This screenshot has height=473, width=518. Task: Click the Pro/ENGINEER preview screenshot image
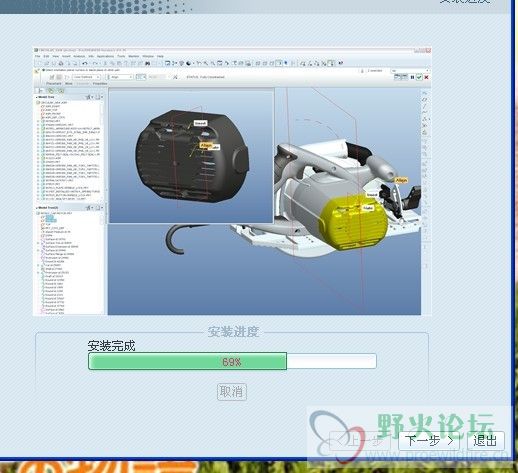[232, 181]
